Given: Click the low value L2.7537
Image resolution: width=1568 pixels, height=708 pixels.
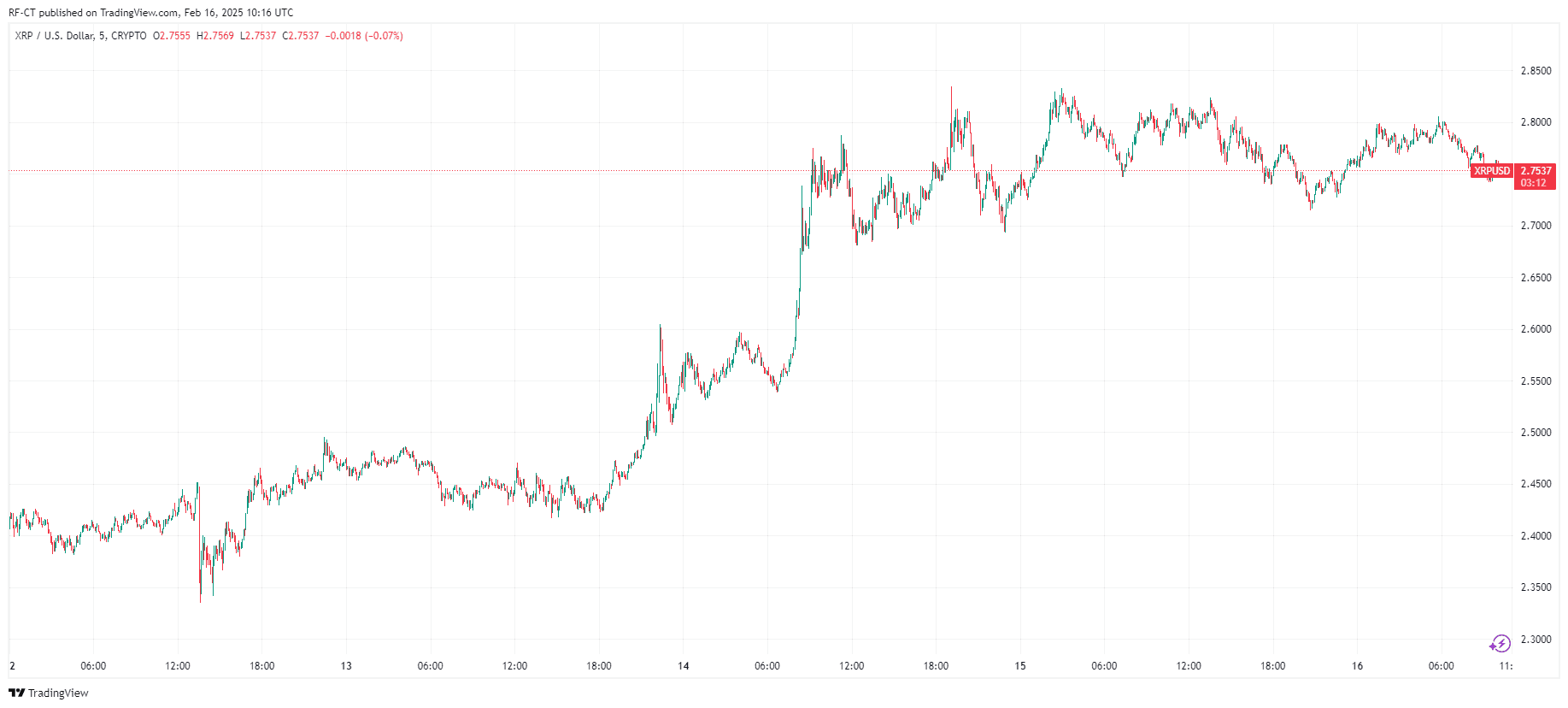Looking at the screenshot, I should pos(258,36).
